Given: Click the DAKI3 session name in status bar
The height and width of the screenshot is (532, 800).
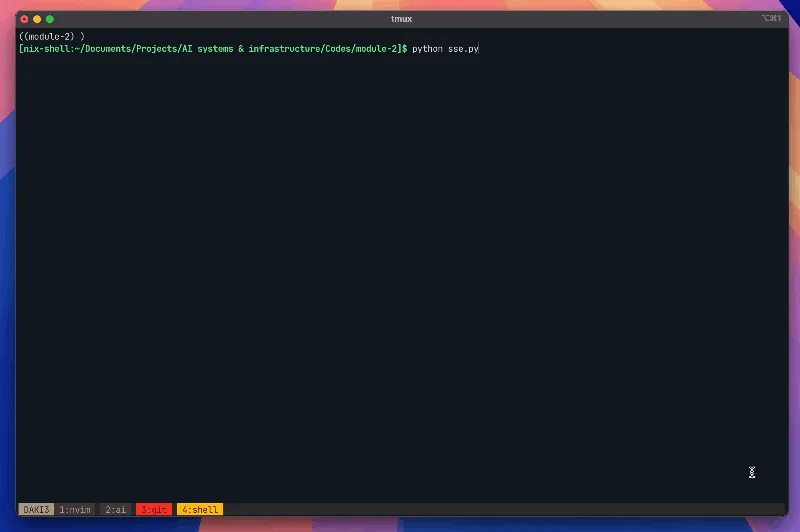Looking at the screenshot, I should 36,509.
